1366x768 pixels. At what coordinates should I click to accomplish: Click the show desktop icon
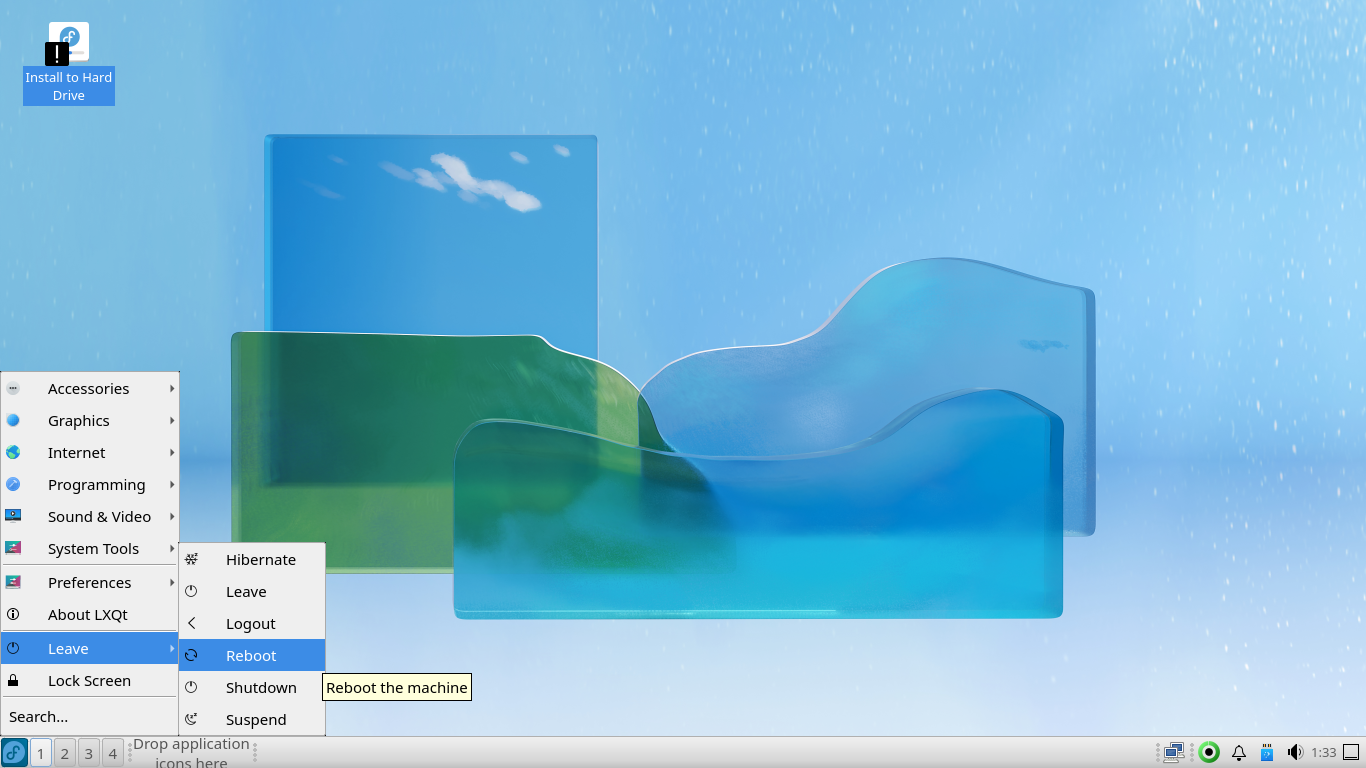pos(1351,752)
